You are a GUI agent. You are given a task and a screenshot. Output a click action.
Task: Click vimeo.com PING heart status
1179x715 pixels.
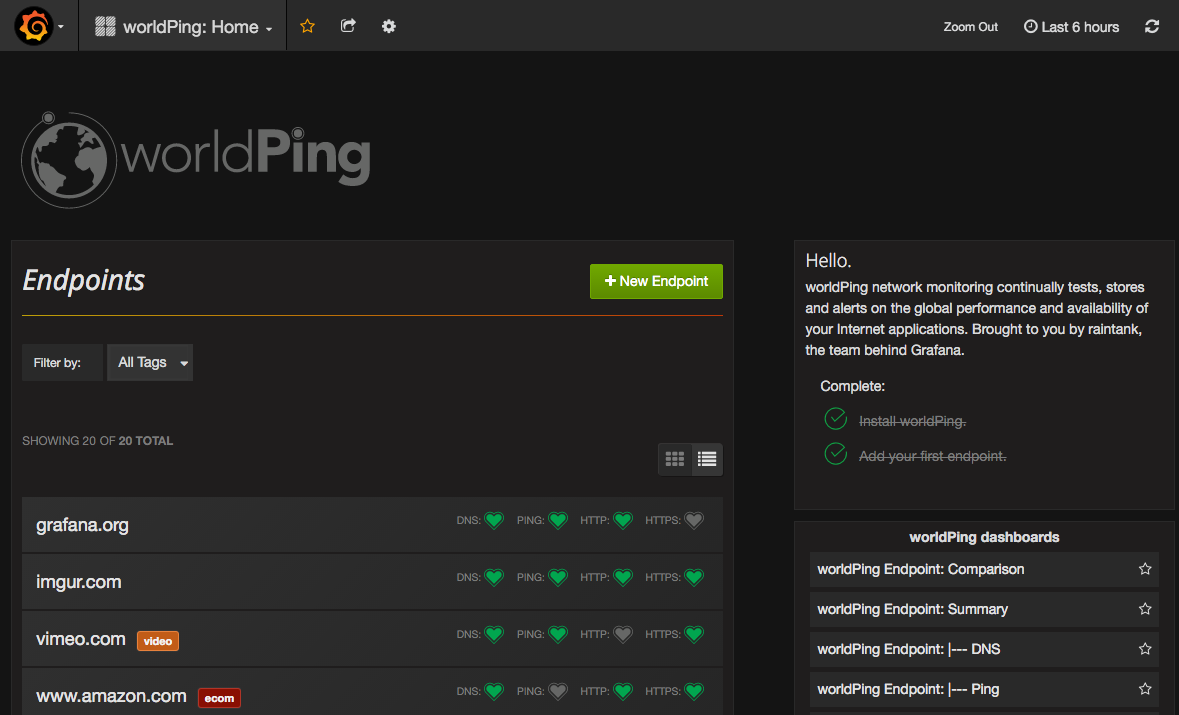tap(558, 635)
